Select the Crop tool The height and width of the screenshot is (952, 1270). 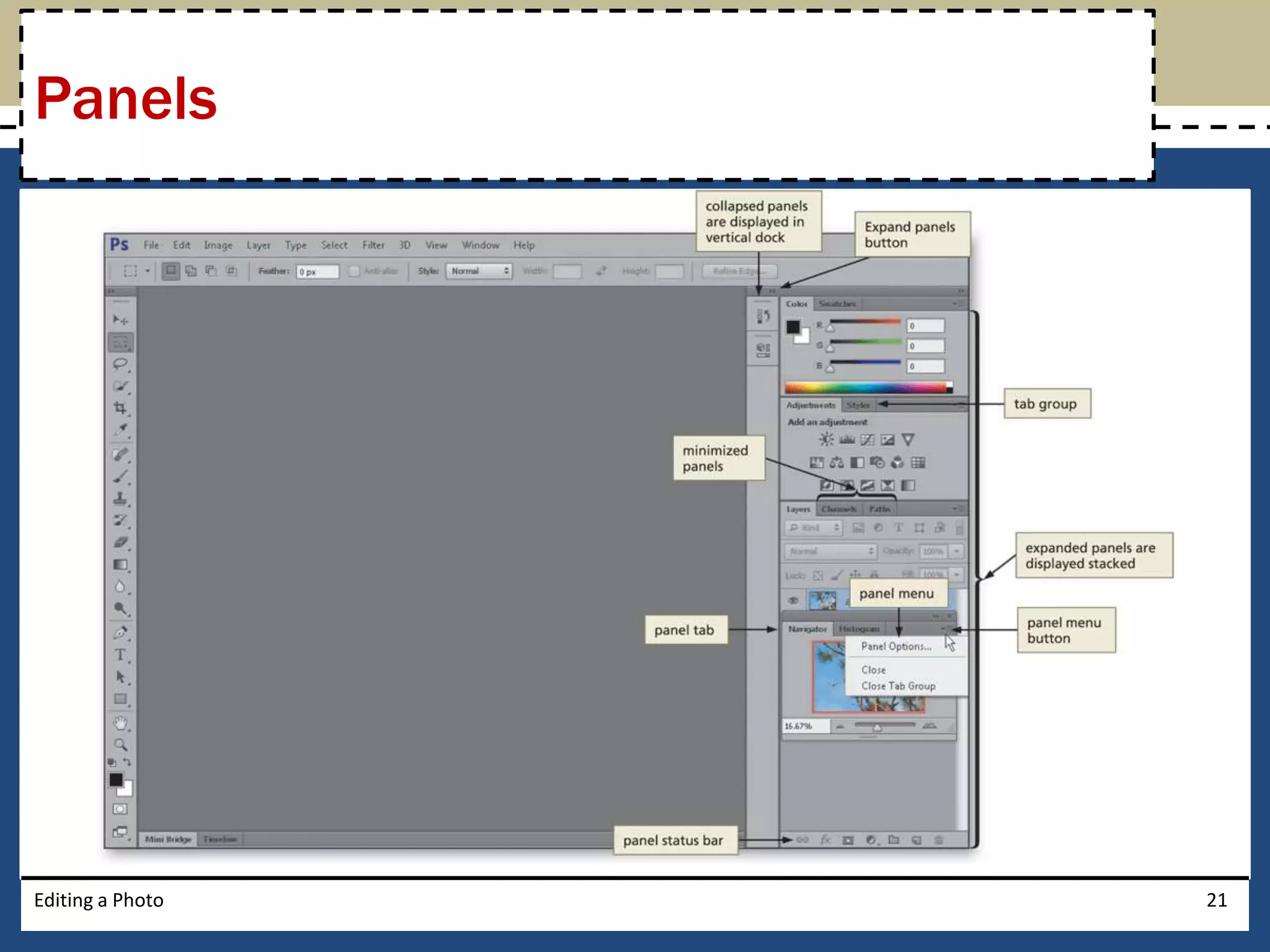coord(120,408)
